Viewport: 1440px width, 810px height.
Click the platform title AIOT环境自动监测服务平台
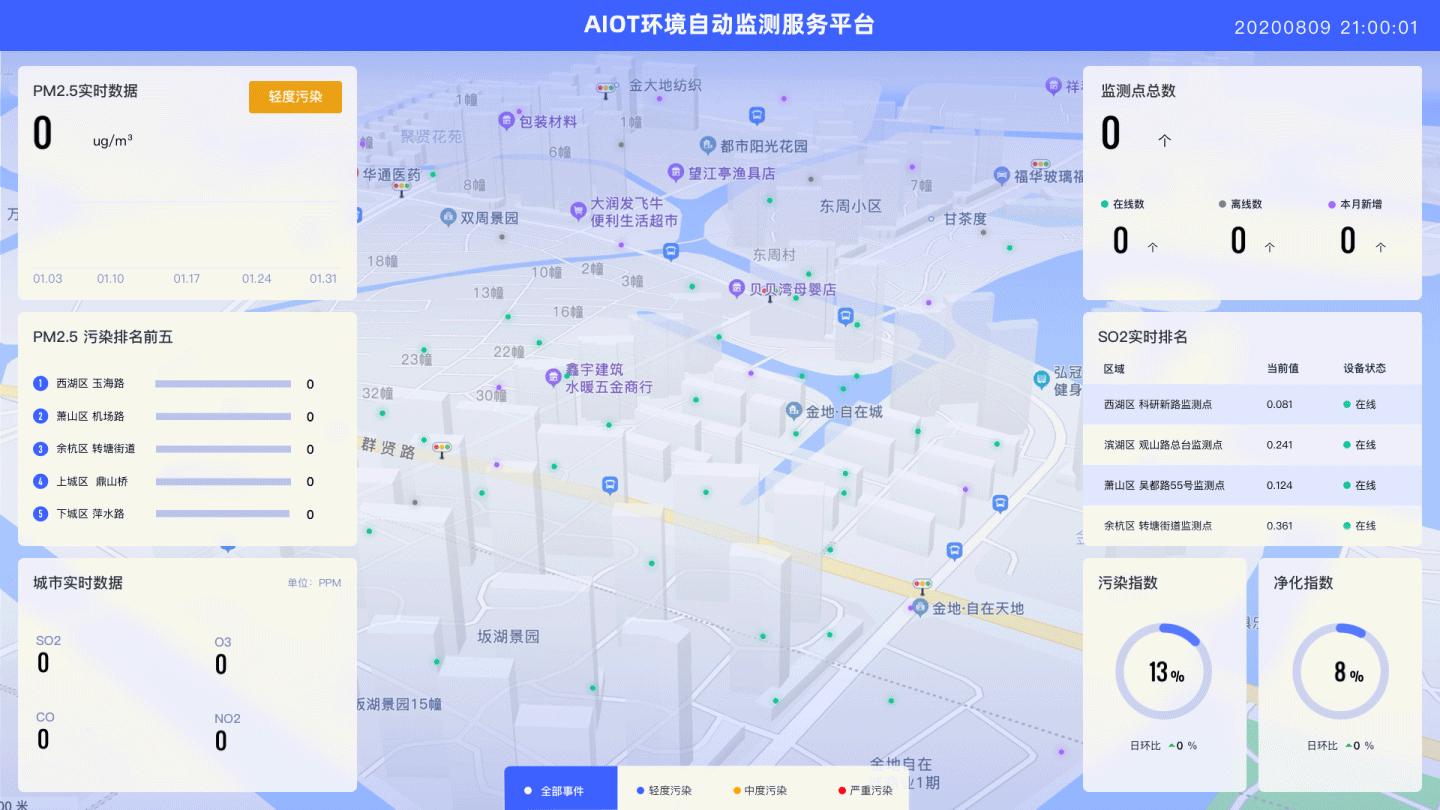[x=729, y=25]
